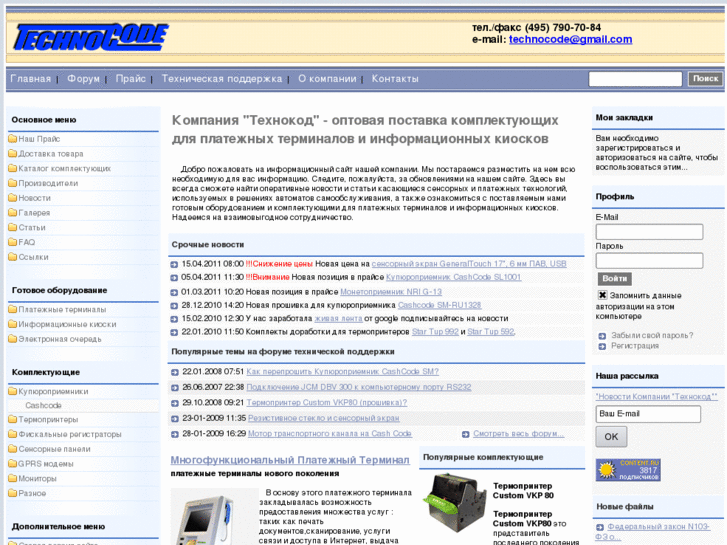
Task: Open forum topic Мотор транспортного канала на Cash Code
Action: click(330, 433)
